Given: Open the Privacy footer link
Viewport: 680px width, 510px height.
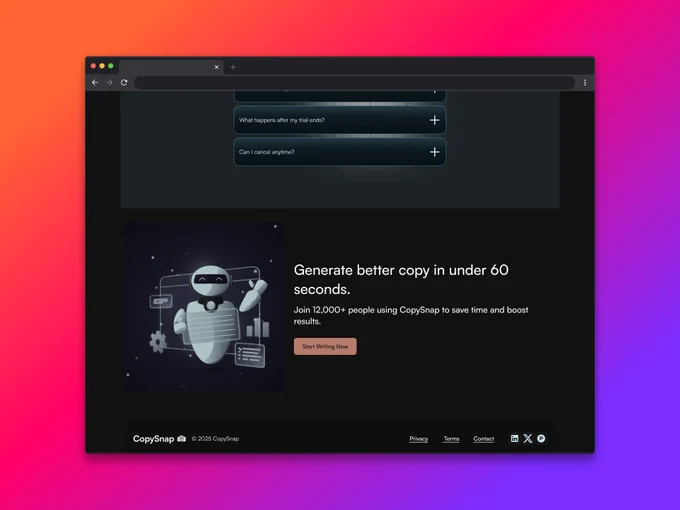Looking at the screenshot, I should (x=418, y=439).
